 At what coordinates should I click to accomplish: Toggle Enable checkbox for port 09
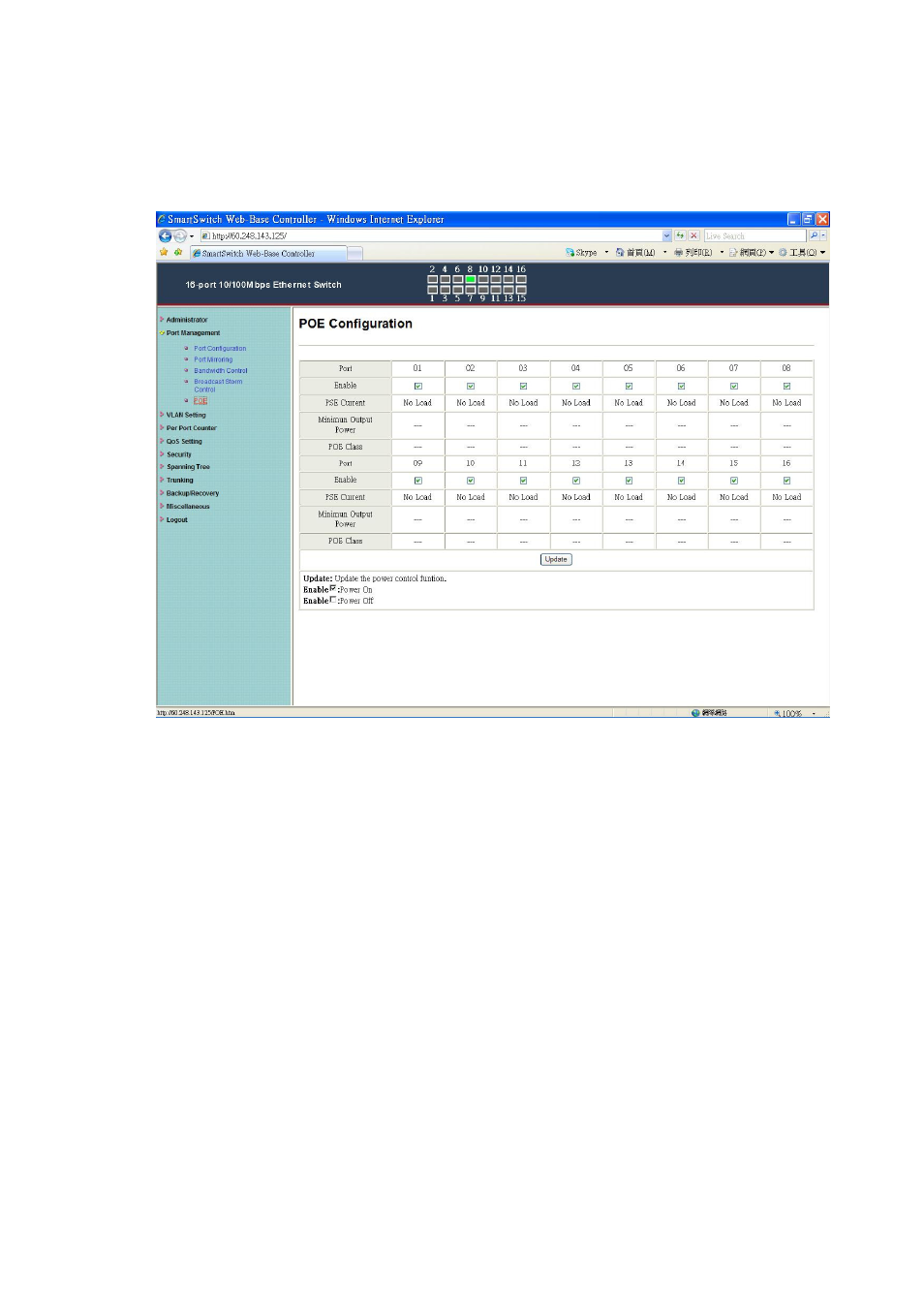[418, 481]
